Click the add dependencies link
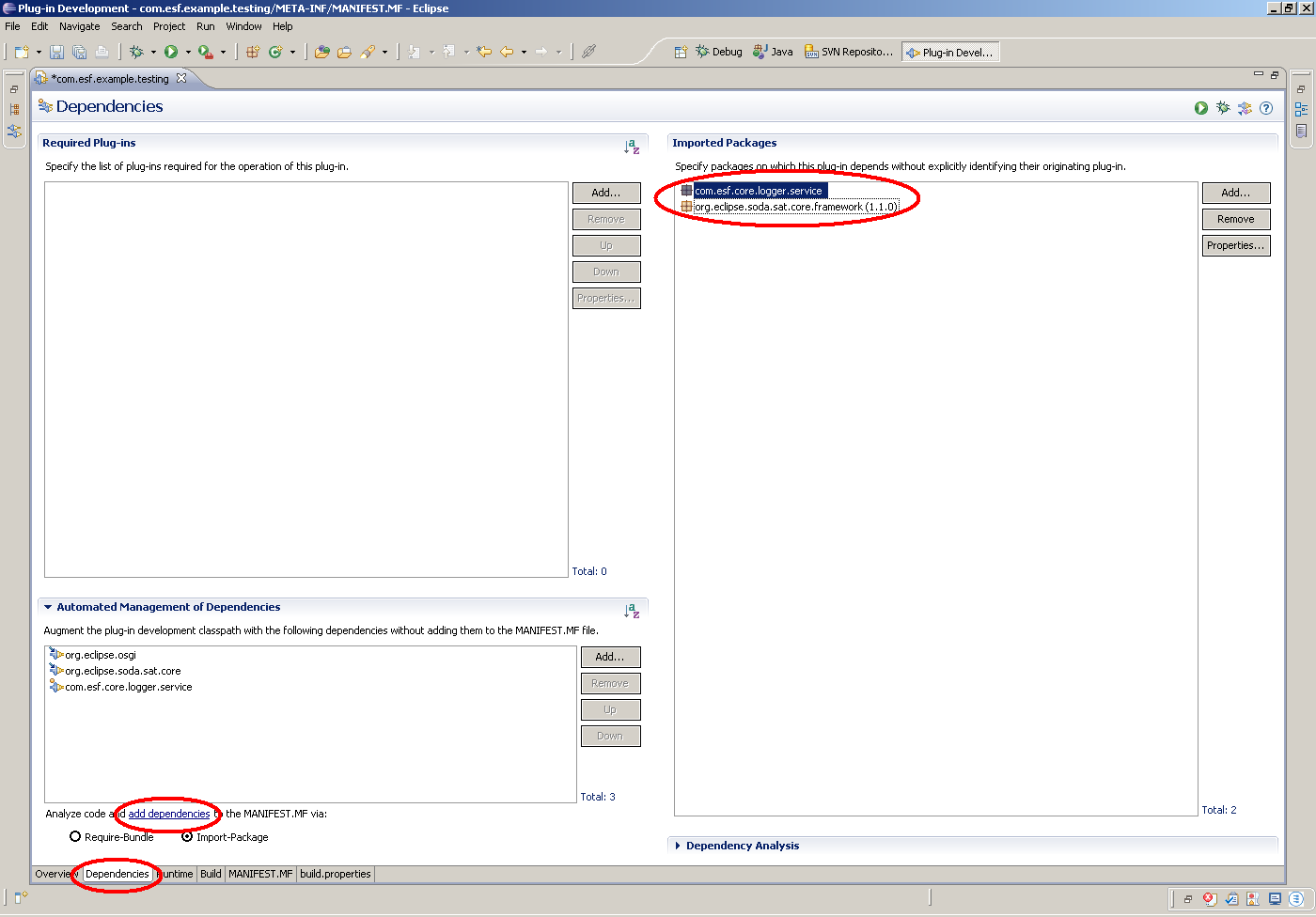The height and width of the screenshot is (917, 1316). 169,814
